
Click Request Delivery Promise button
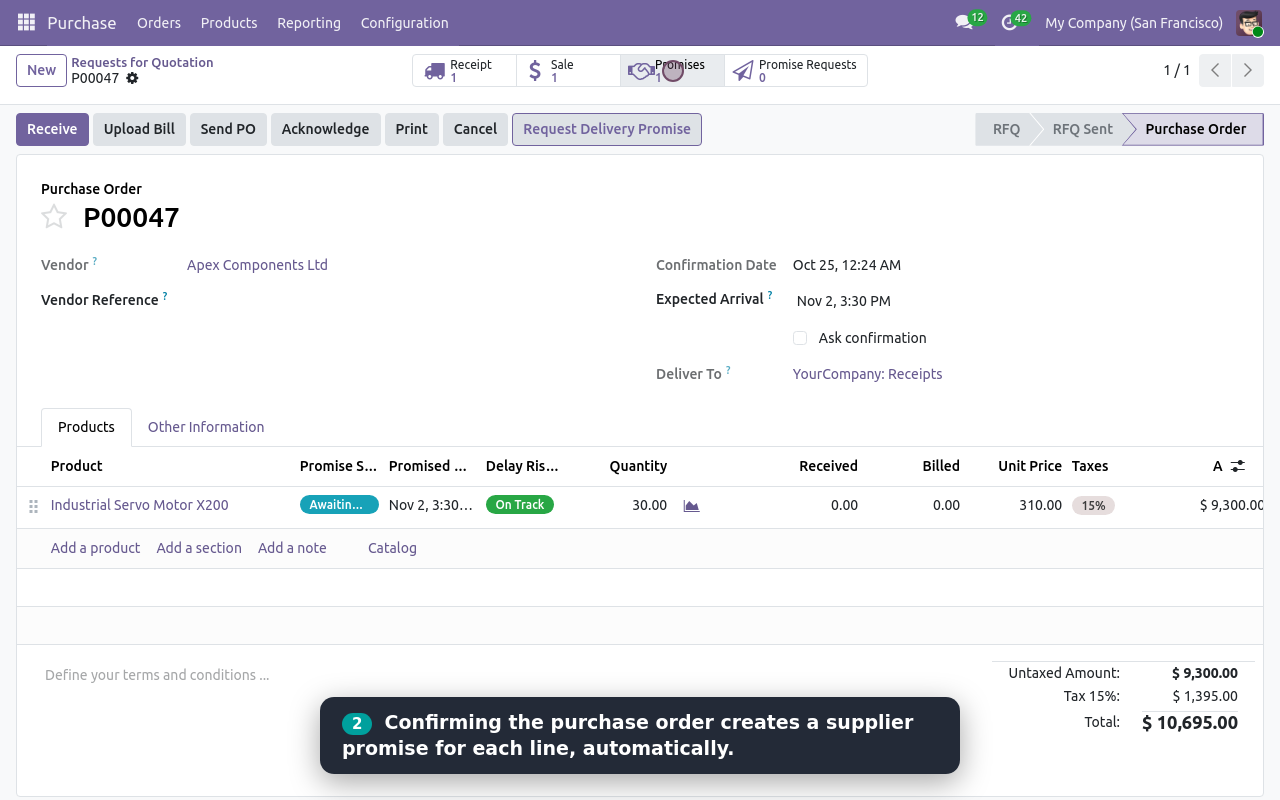coord(607,129)
